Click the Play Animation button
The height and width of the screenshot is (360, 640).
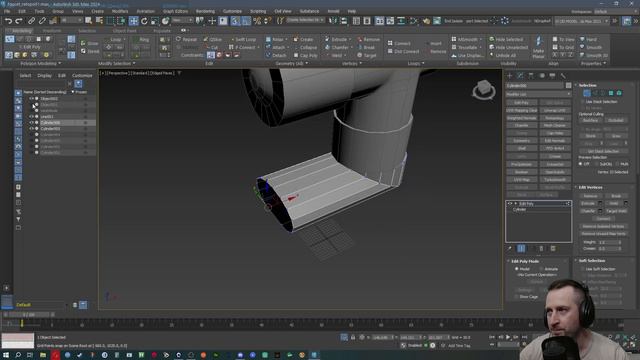[508, 337]
